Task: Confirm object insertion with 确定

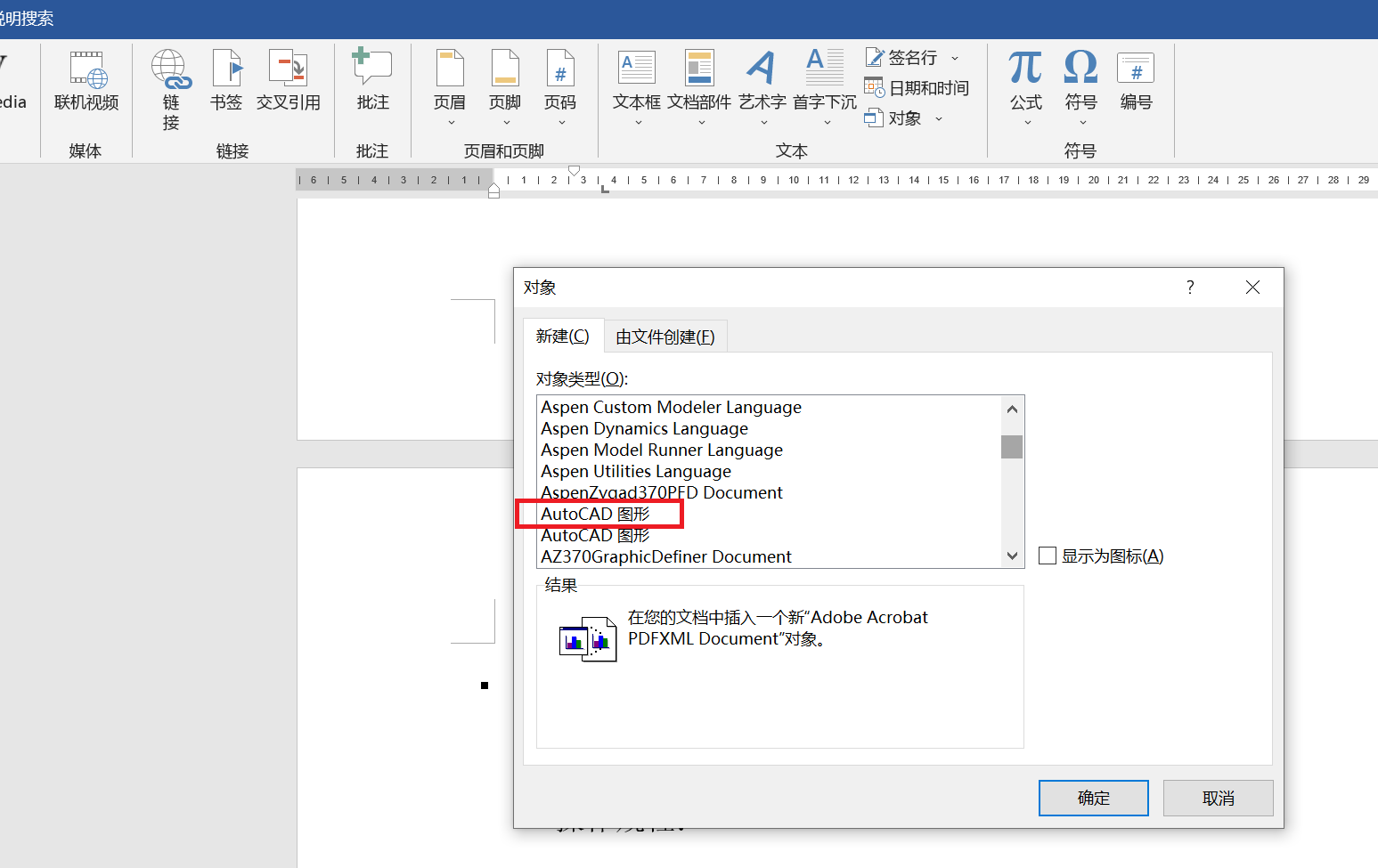Action: (x=1093, y=798)
